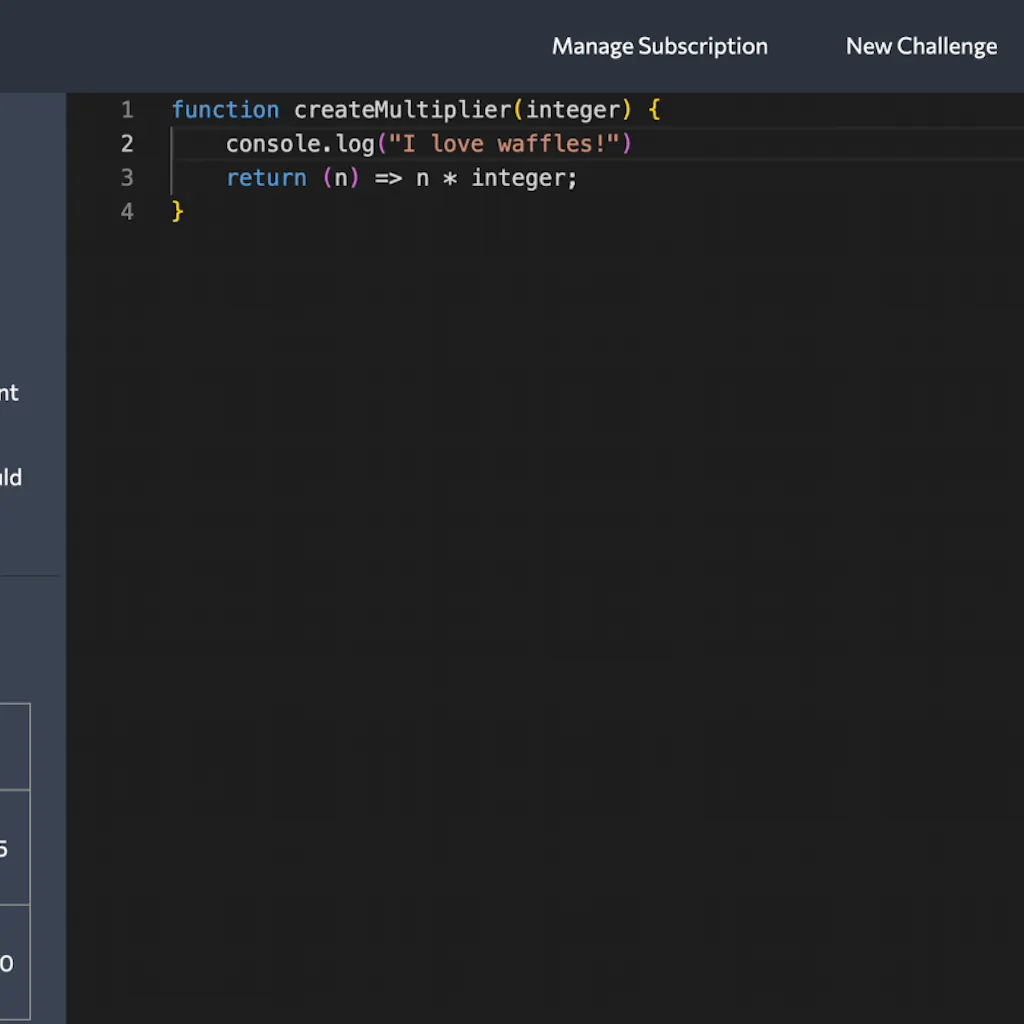Click the log method call
Screen dimensions: 1024x1024
tap(355, 144)
